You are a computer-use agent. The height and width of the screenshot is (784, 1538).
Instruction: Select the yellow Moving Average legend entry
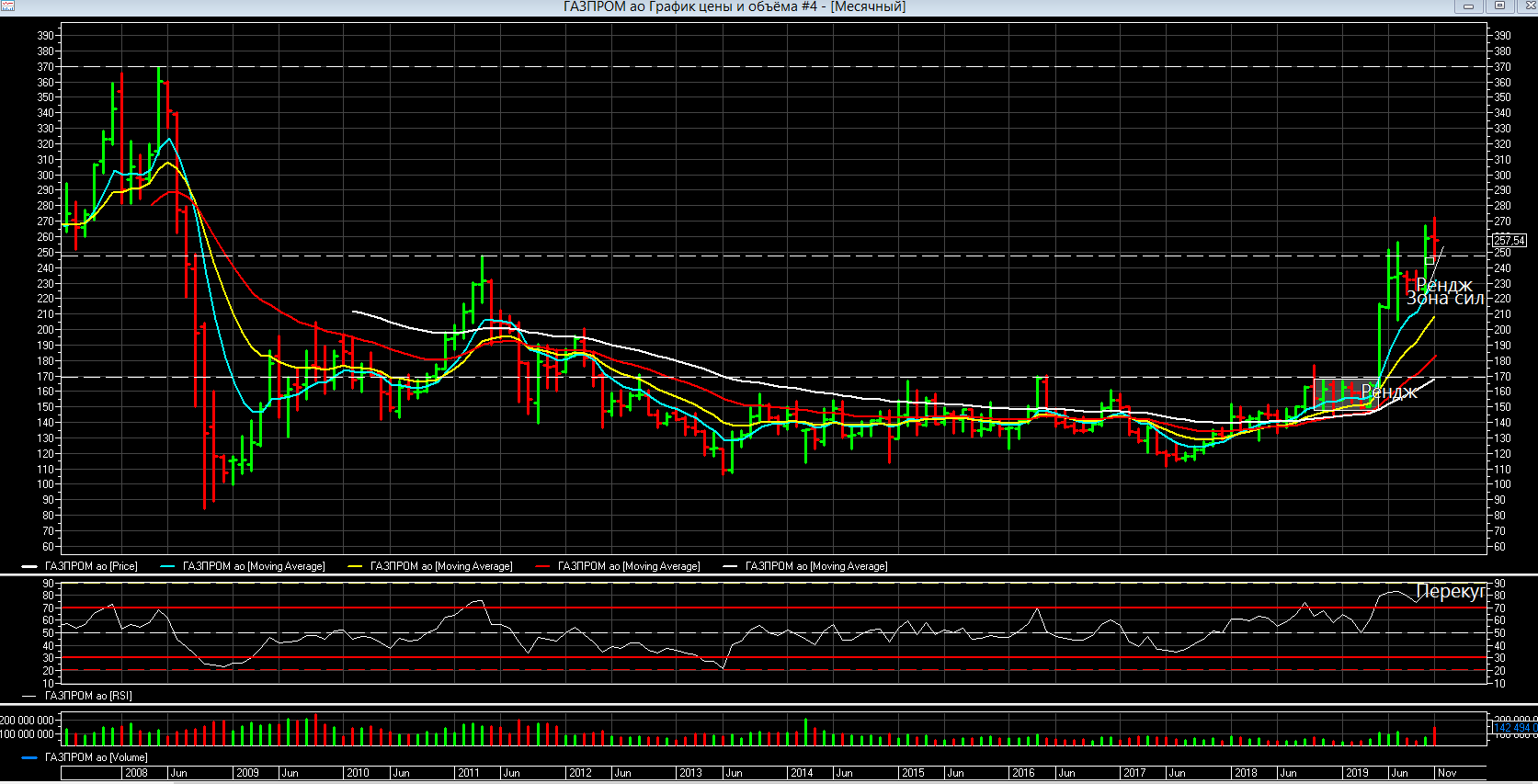pyautogui.click(x=430, y=566)
